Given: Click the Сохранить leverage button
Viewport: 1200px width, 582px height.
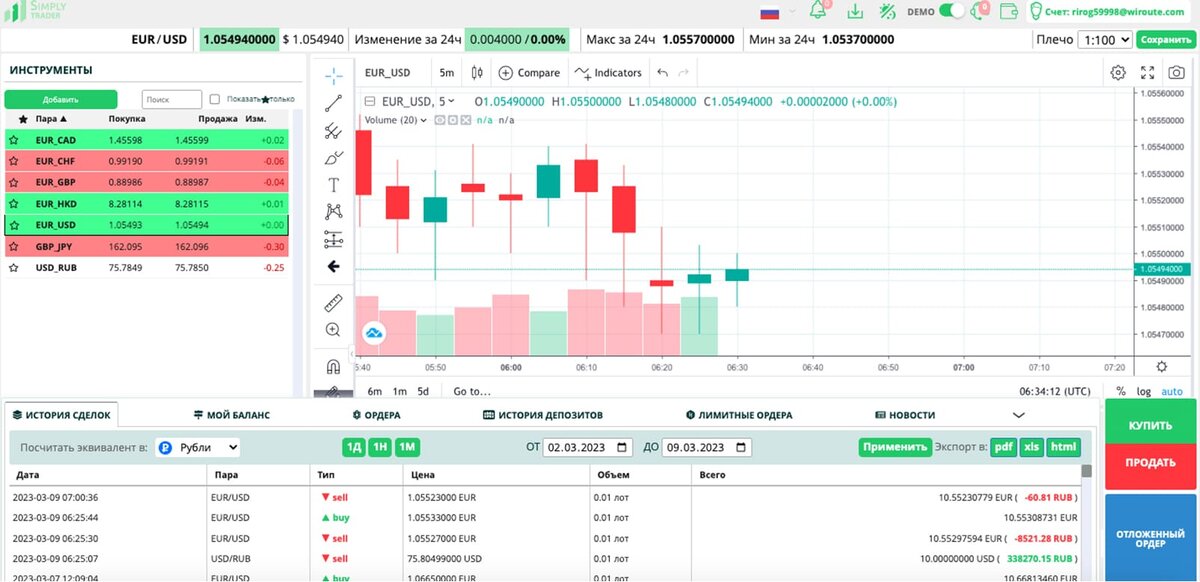Looking at the screenshot, I should (x=1165, y=40).
